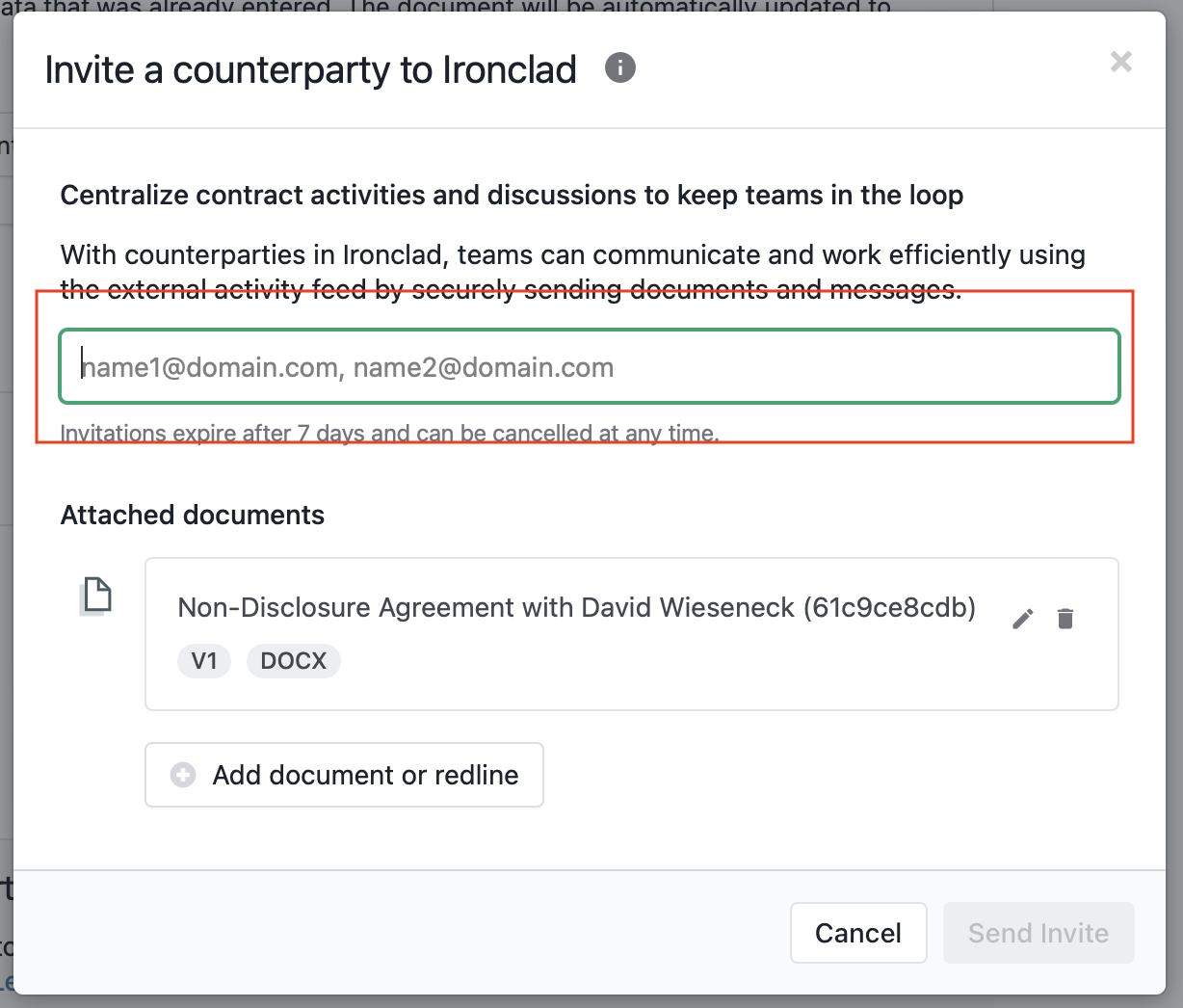Click the Centralize contract activities subheading

tap(513, 196)
